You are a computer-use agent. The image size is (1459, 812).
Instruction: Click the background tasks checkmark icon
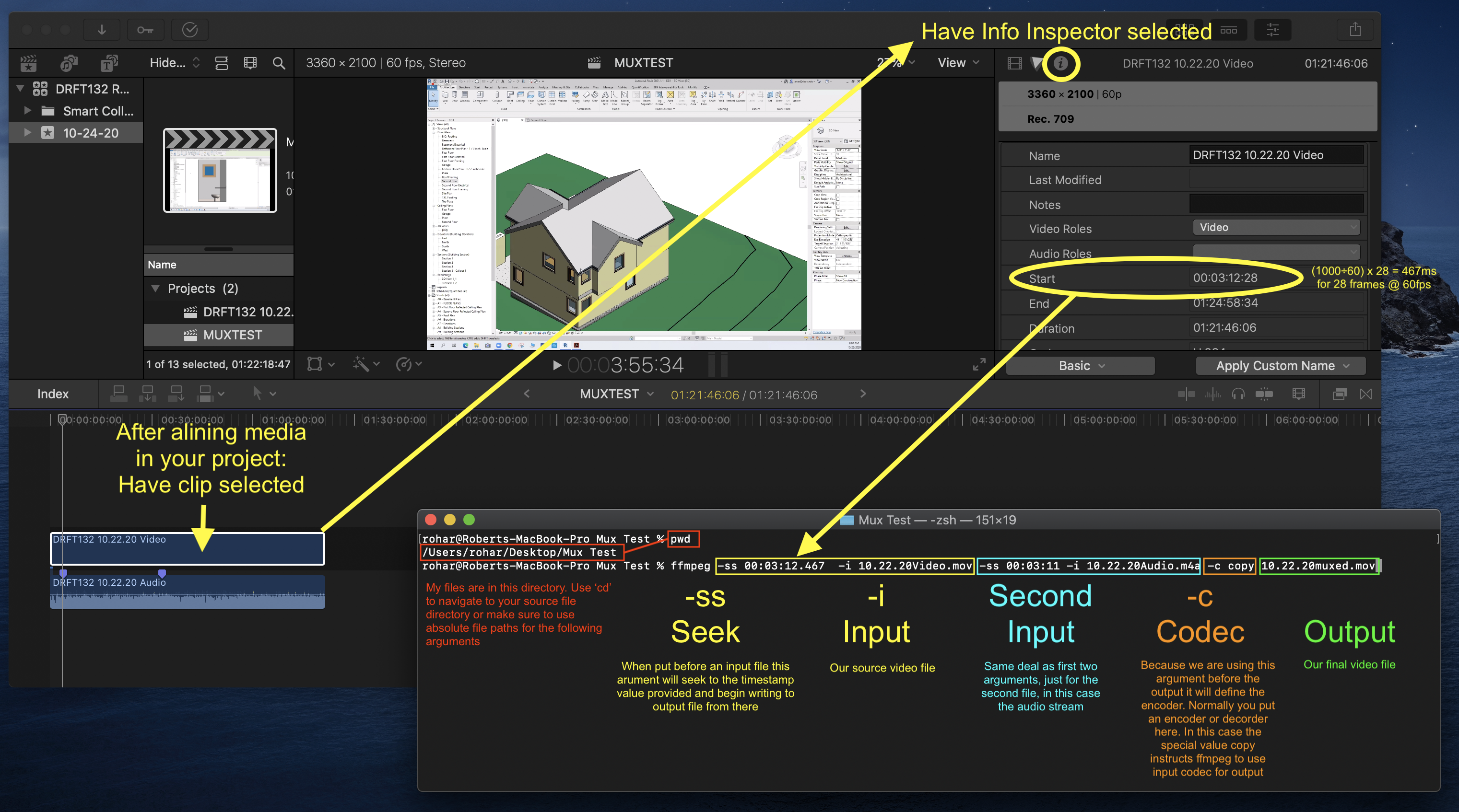click(x=190, y=30)
